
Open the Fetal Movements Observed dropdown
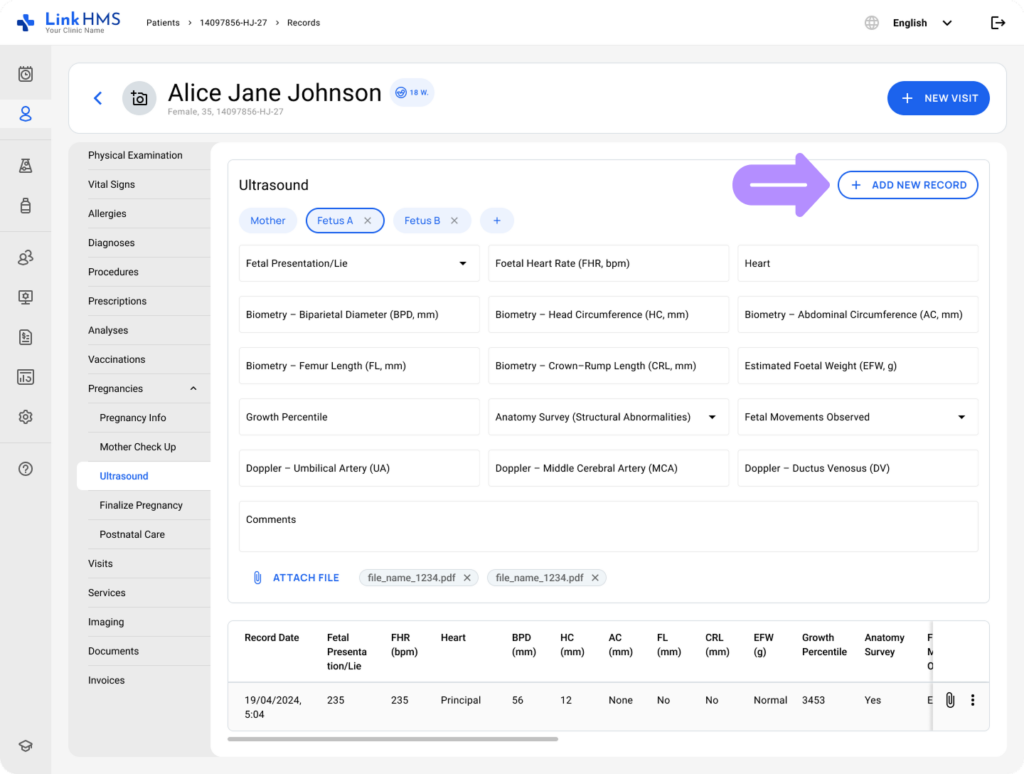coord(961,417)
